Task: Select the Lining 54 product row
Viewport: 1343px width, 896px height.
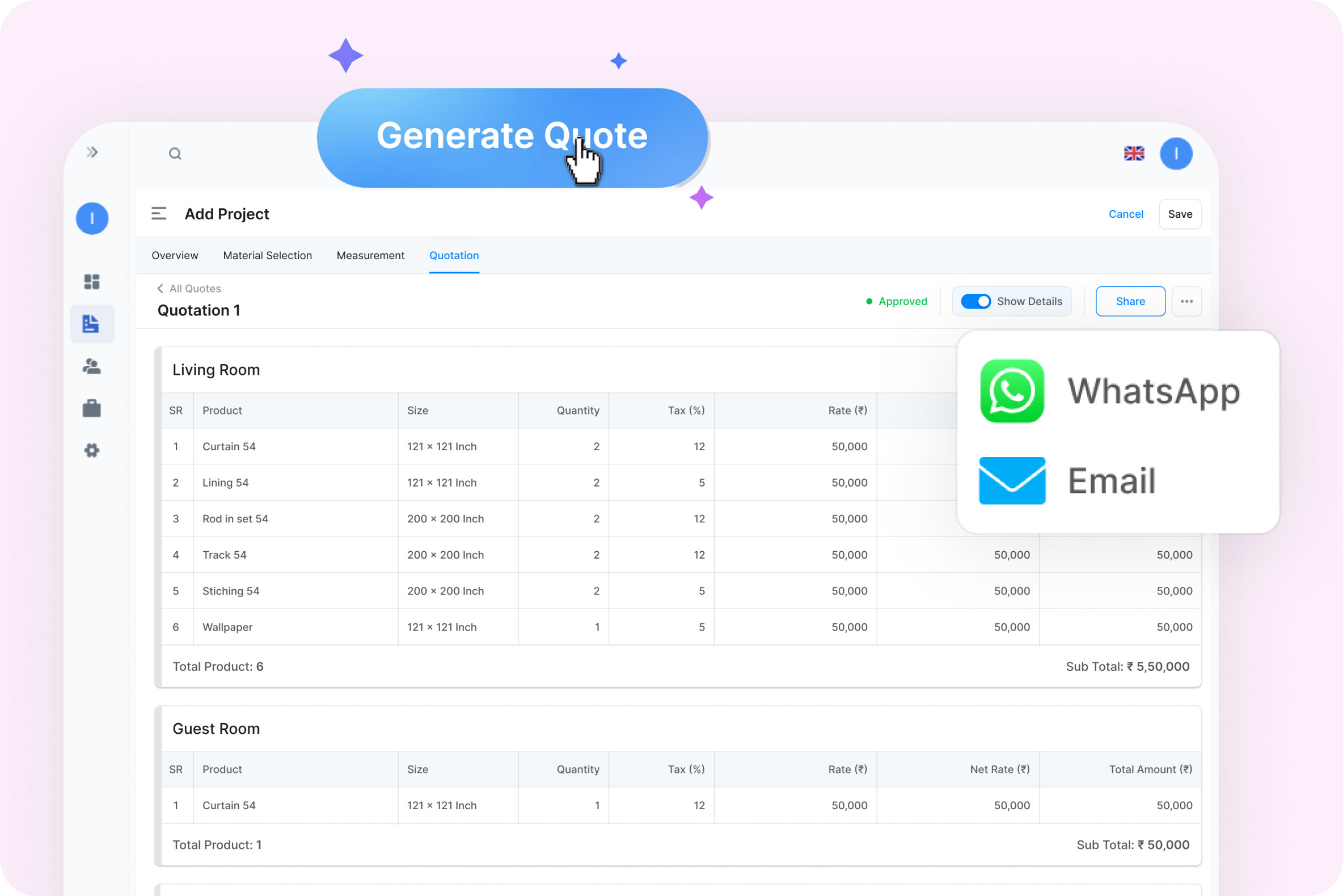Action: [x=681, y=483]
